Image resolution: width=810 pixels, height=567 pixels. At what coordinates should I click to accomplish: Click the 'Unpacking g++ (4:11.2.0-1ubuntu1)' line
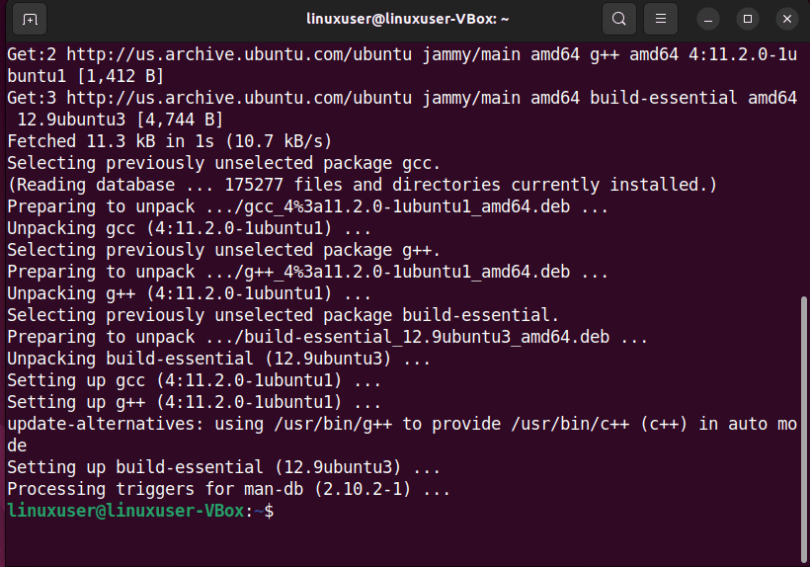[x=189, y=293]
